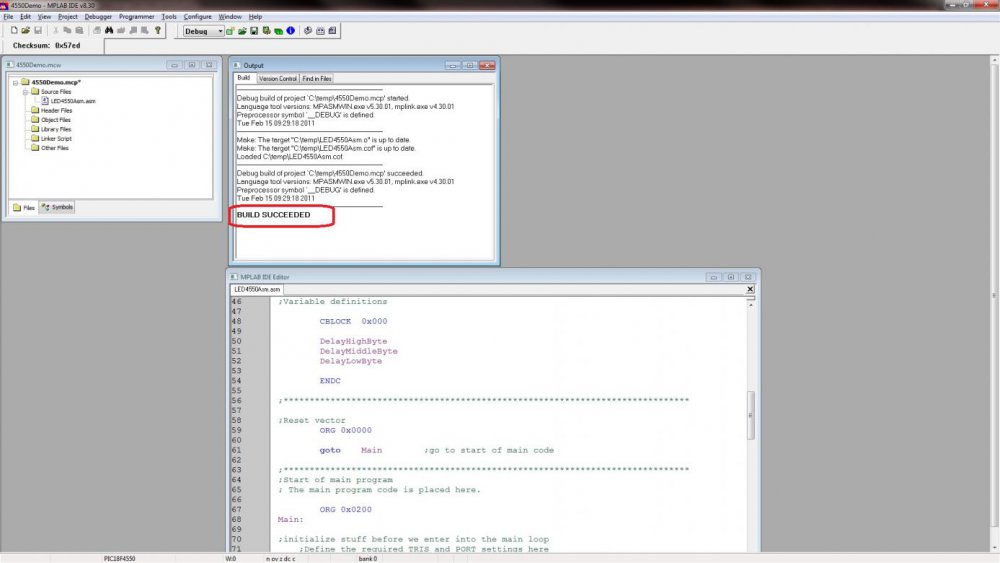Viewport: 1000px width, 563px height.
Task: Click the Build Options icon
Action: coord(266,31)
